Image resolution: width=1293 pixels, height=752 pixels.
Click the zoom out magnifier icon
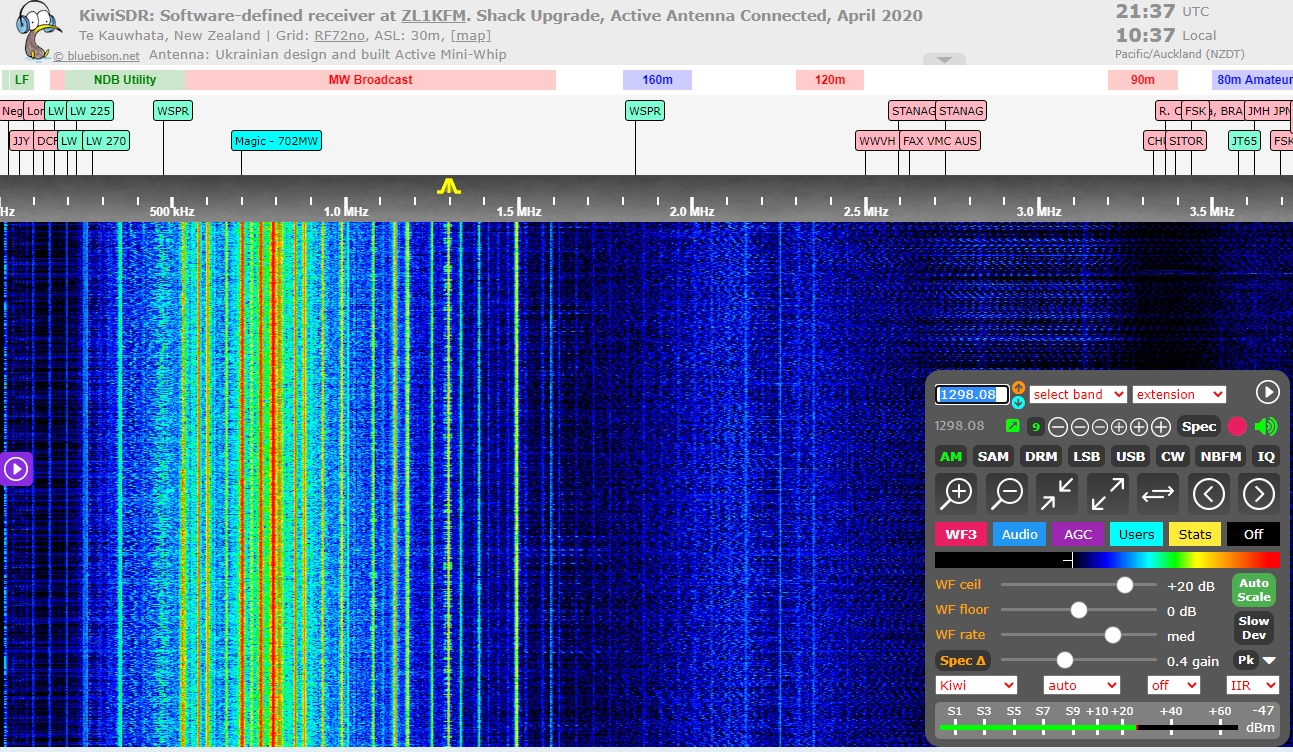point(1008,493)
